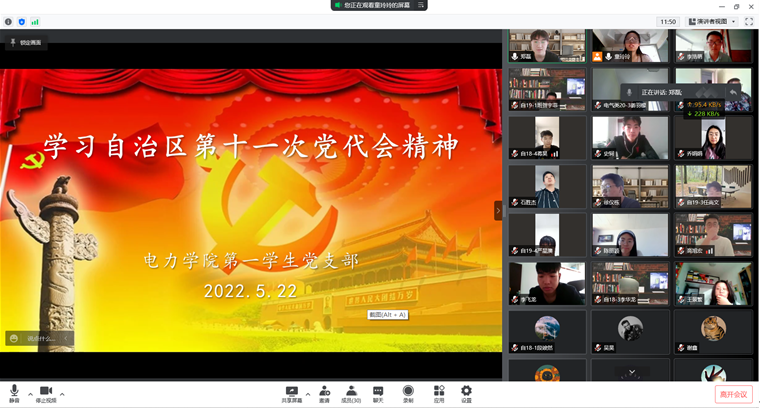Toggle the 锁定画面 pin screen button
The image size is (760, 410).
point(26,43)
